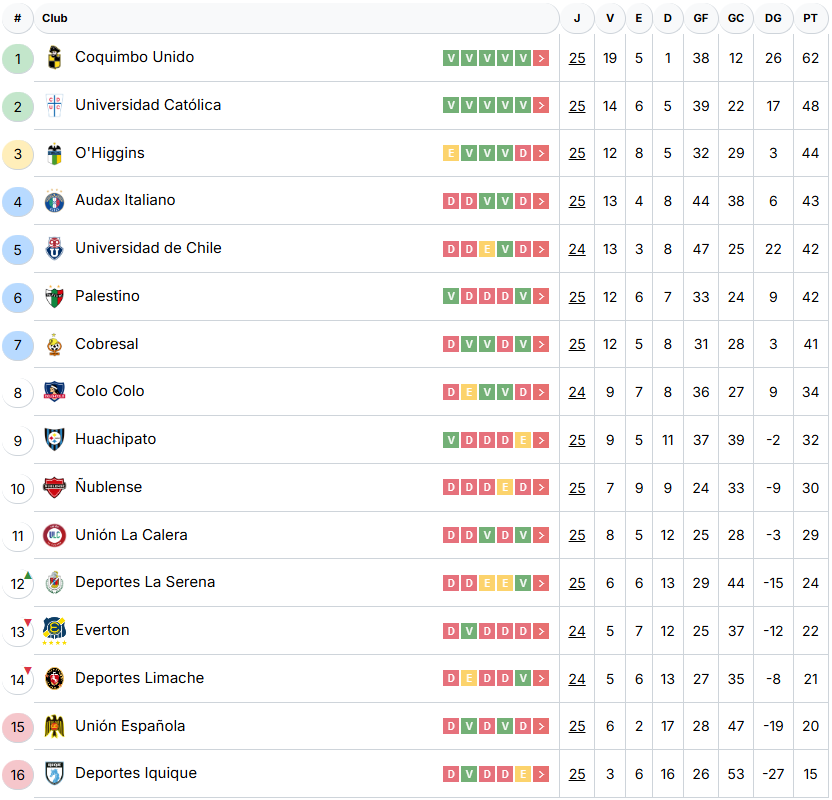
Task: Sort table by GF column header
Action: point(700,18)
